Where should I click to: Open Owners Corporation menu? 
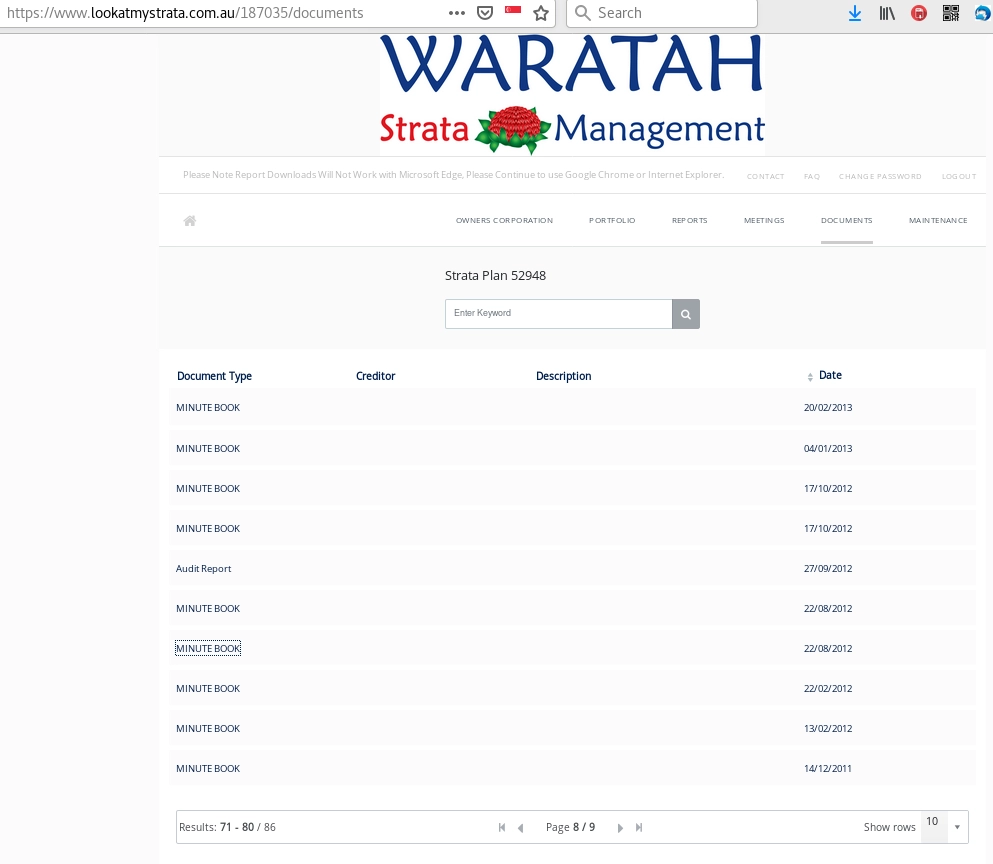pos(504,220)
